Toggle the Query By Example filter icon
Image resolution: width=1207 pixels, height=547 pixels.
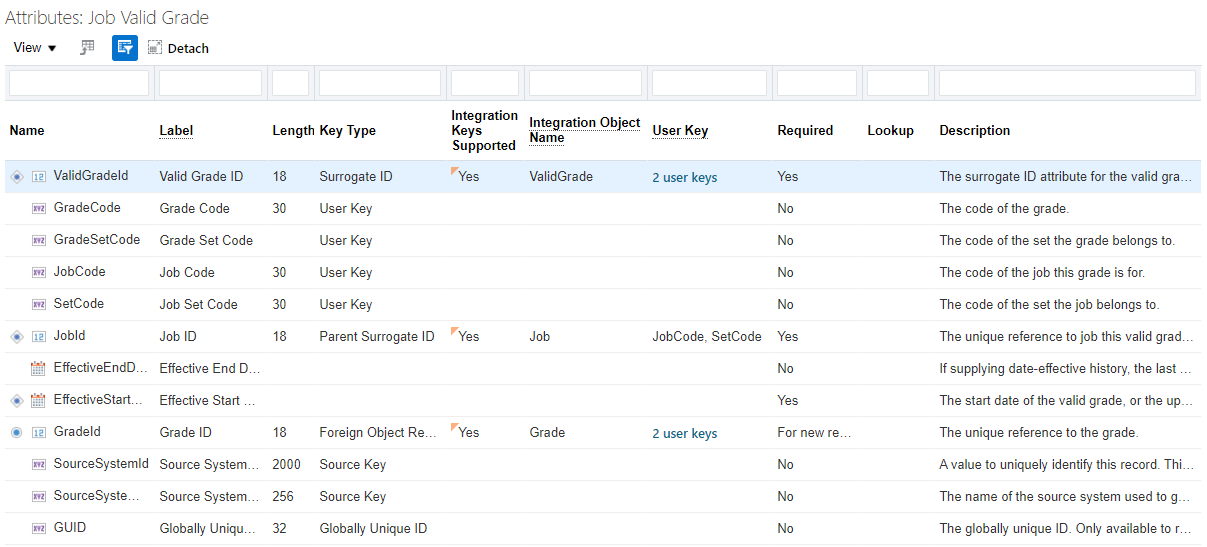pyautogui.click(x=125, y=47)
